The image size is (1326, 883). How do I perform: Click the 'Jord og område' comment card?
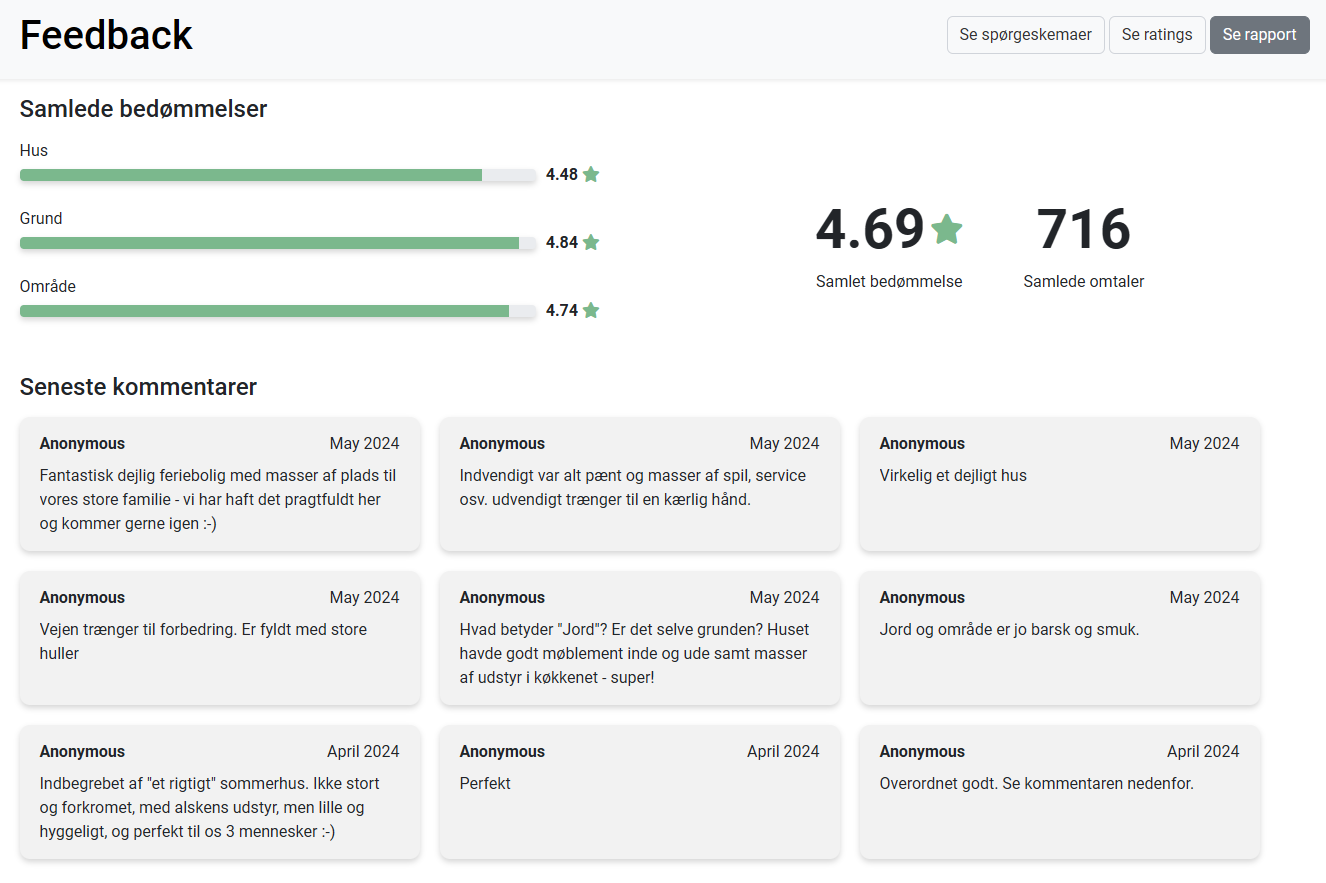pyautogui.click(x=1059, y=639)
